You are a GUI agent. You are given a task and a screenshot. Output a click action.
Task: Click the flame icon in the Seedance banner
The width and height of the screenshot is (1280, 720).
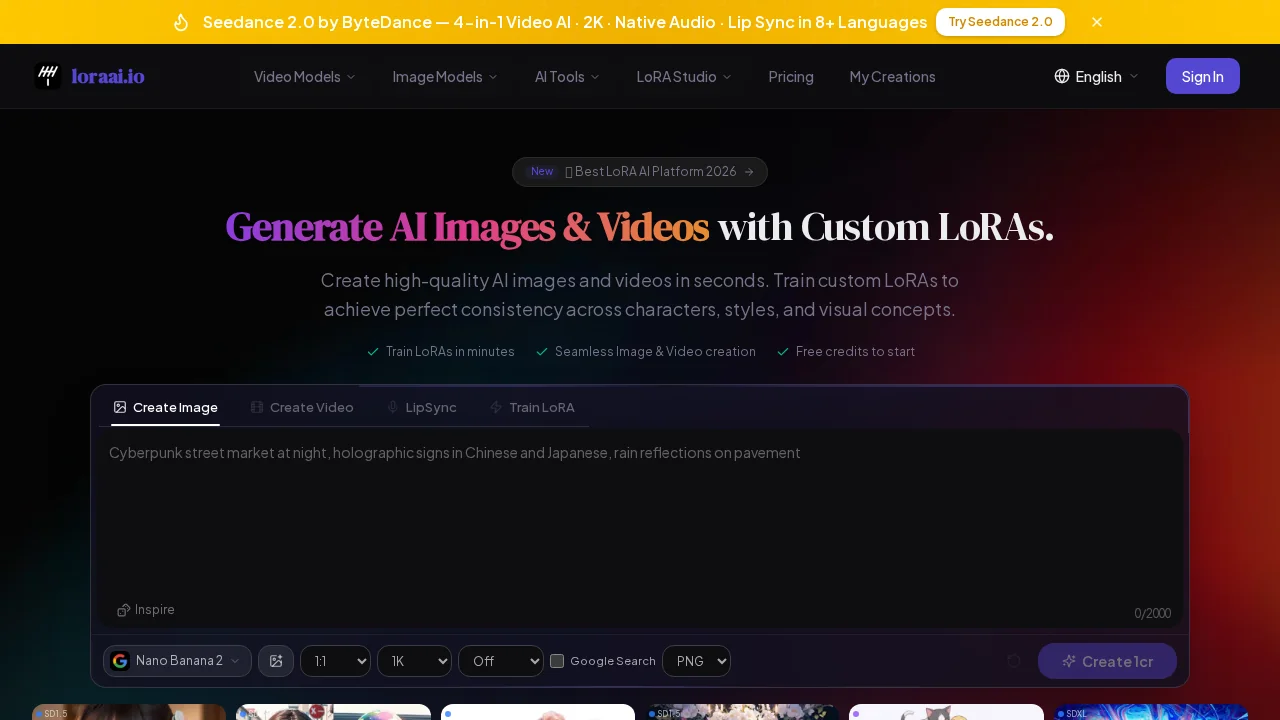pos(181,22)
